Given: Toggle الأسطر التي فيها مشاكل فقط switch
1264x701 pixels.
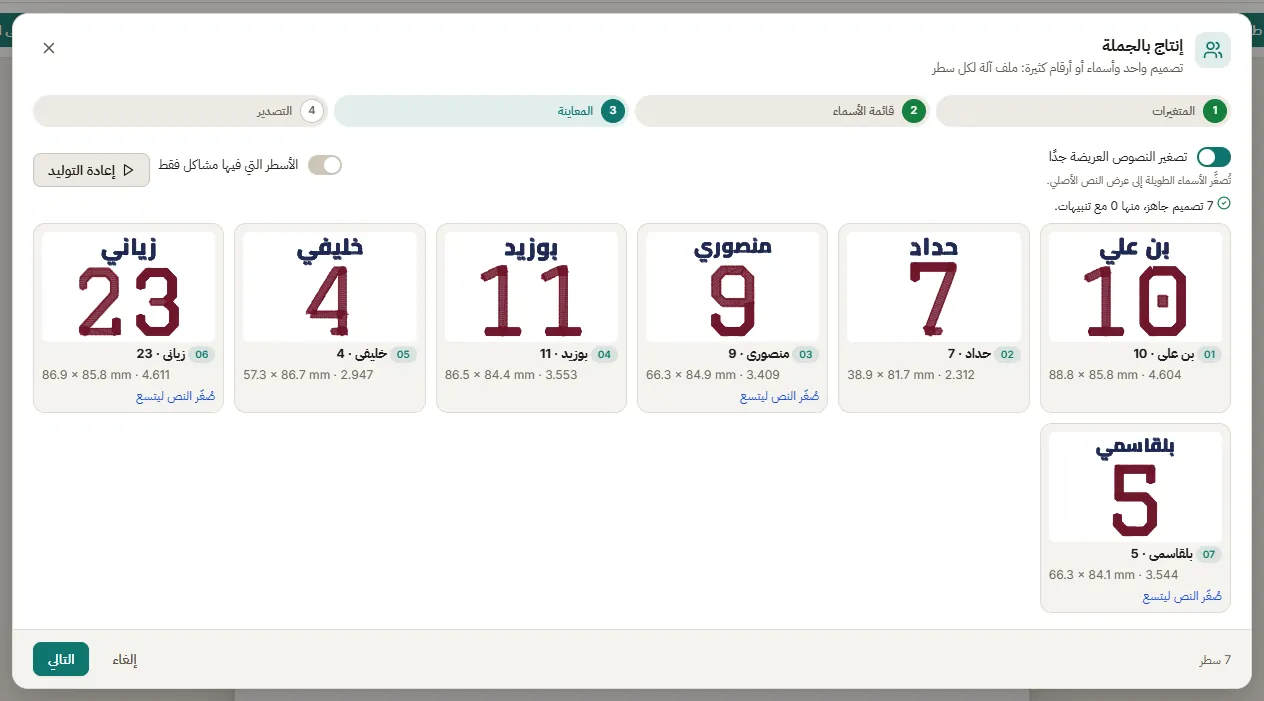Looking at the screenshot, I should [325, 165].
